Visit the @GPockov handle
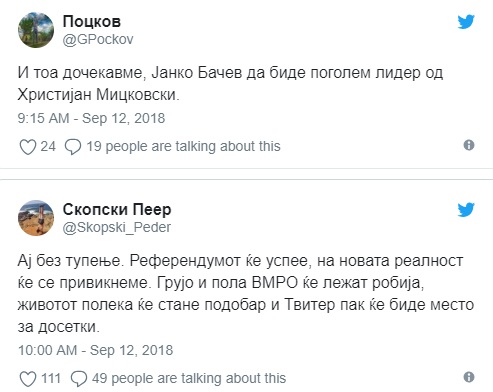Image resolution: width=493 pixels, height=392 pixels. click(98, 40)
